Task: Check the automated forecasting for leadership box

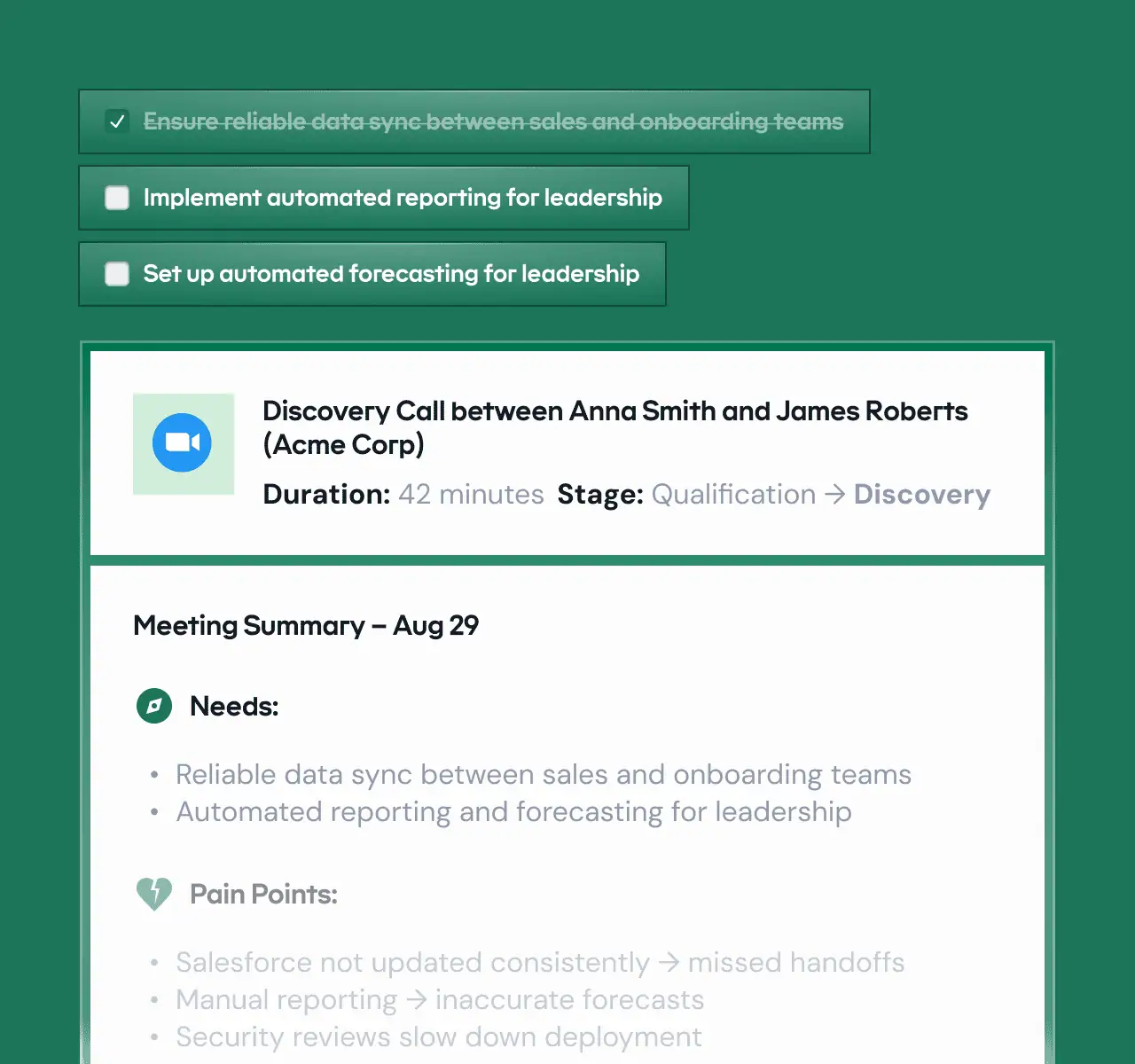Action: click(x=117, y=274)
